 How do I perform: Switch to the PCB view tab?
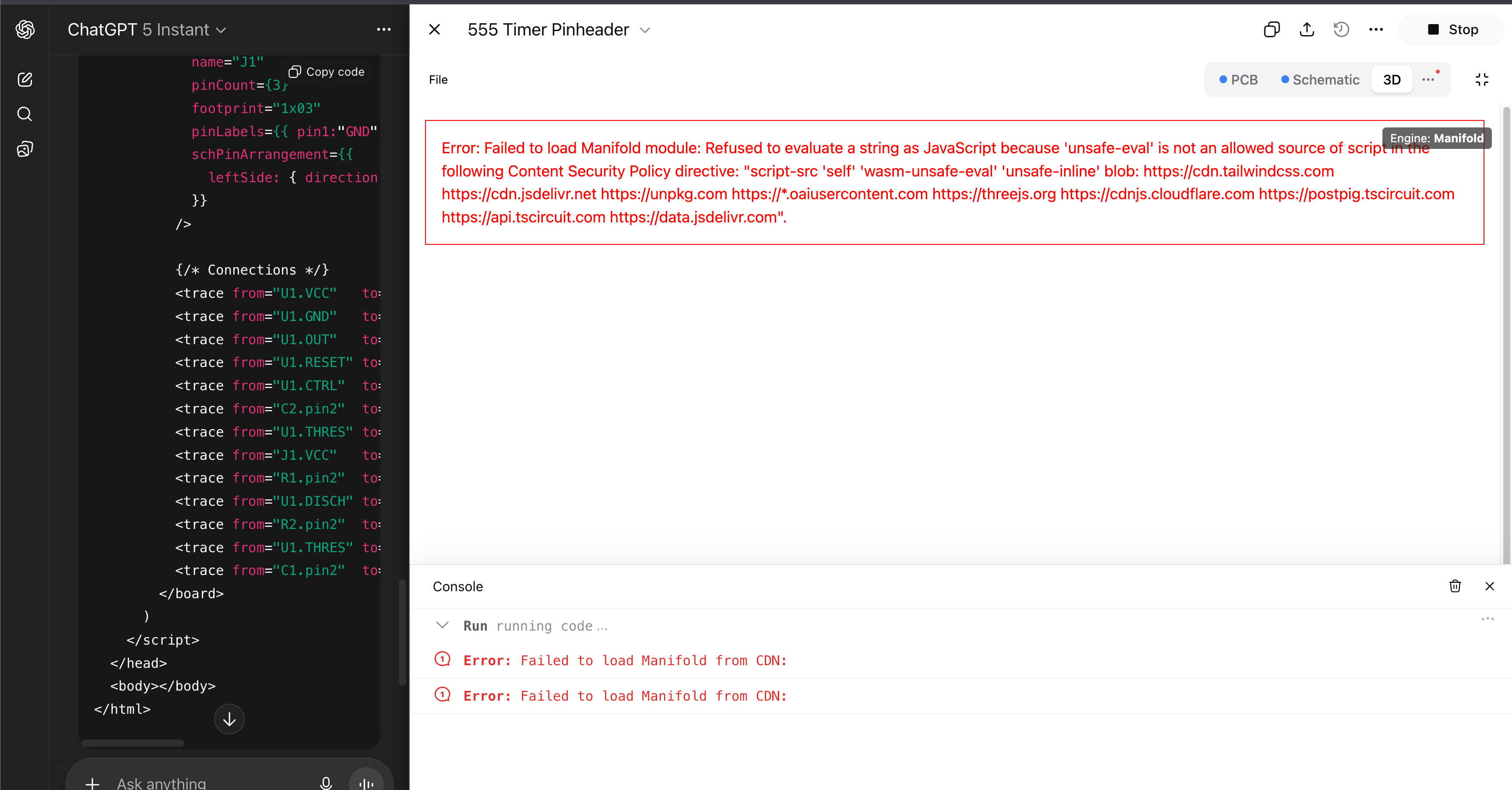click(x=1238, y=79)
